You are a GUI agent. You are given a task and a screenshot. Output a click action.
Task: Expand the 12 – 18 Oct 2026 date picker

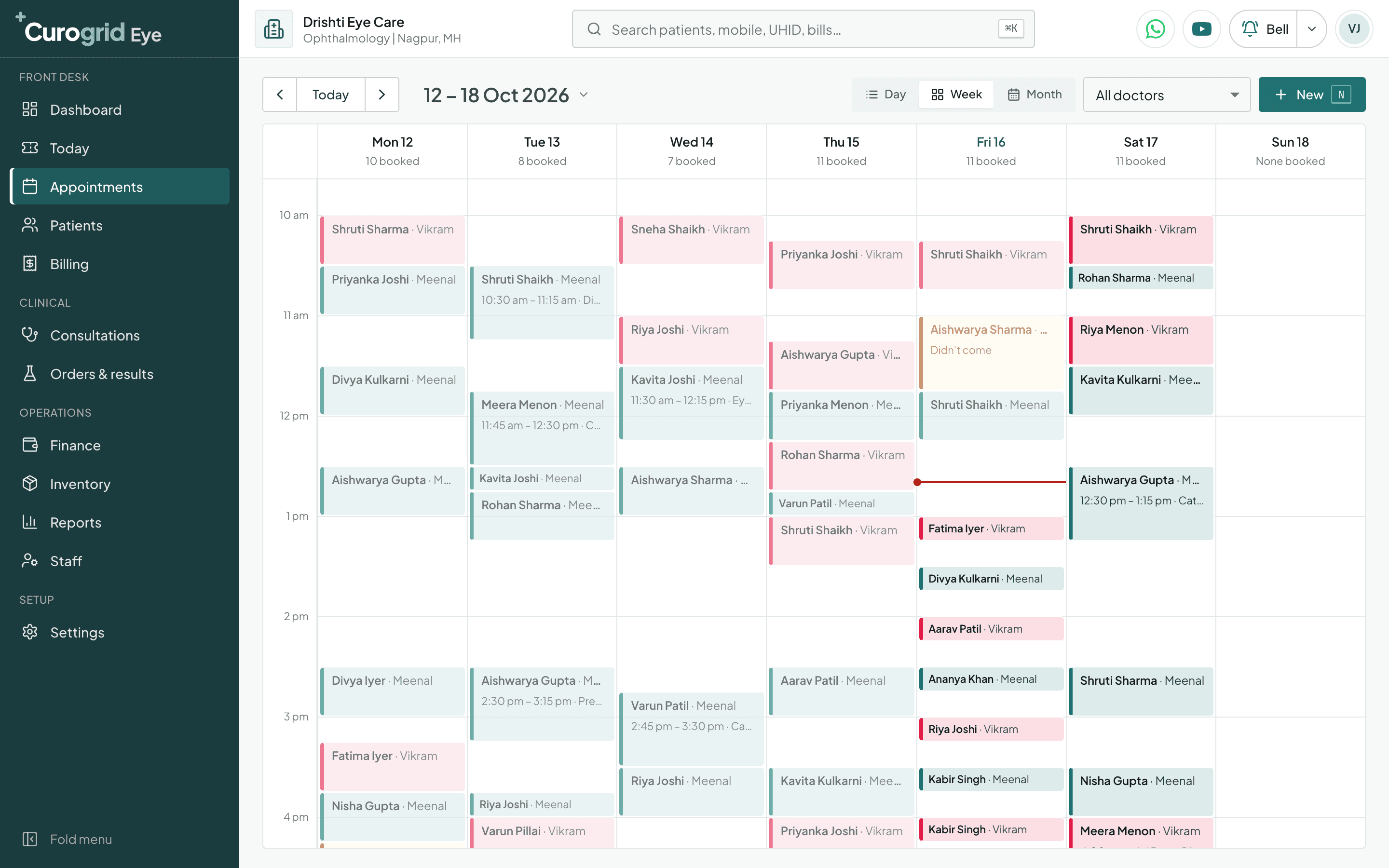point(505,95)
